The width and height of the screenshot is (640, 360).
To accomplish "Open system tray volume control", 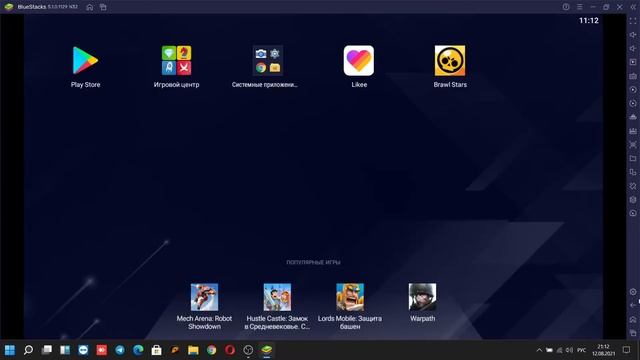I will 569,350.
